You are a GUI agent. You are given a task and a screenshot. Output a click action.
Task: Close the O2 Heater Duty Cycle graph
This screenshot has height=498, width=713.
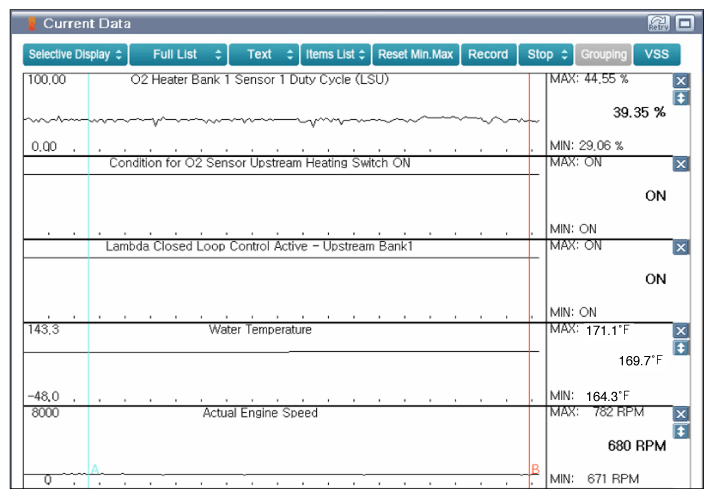click(681, 81)
